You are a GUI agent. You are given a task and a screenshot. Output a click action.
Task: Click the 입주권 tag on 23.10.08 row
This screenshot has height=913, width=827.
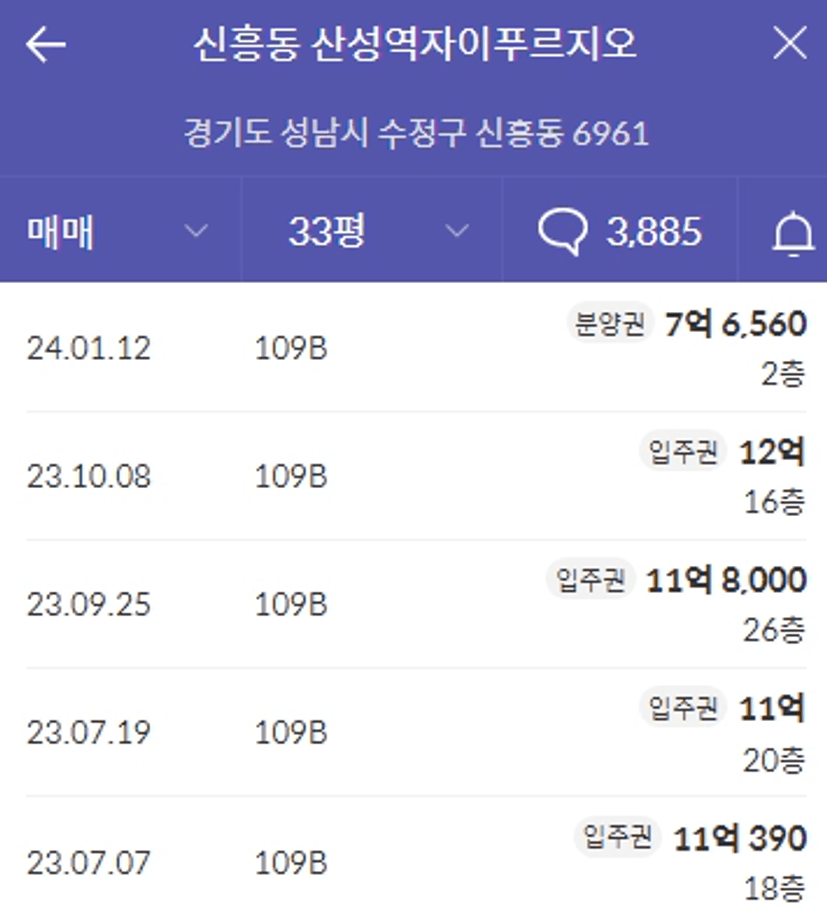(683, 451)
